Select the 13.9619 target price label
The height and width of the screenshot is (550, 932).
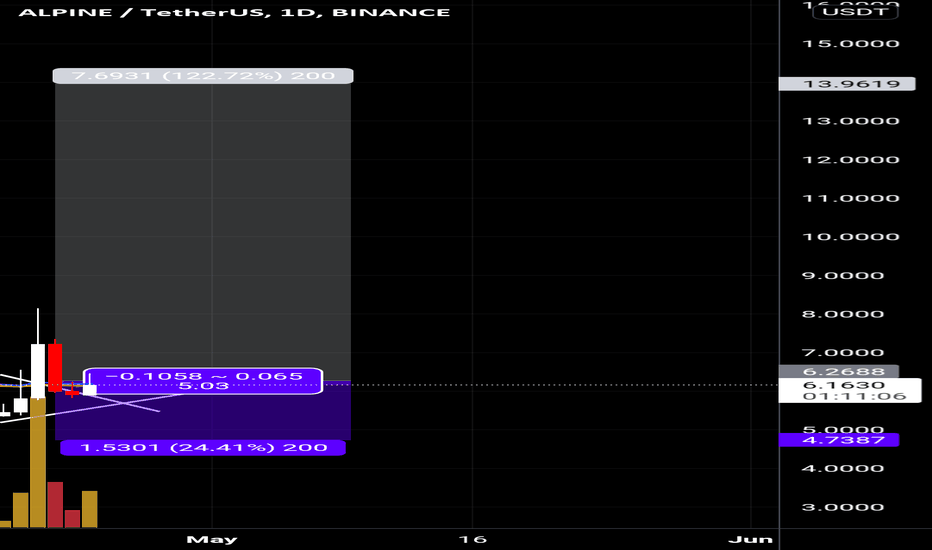[847, 84]
